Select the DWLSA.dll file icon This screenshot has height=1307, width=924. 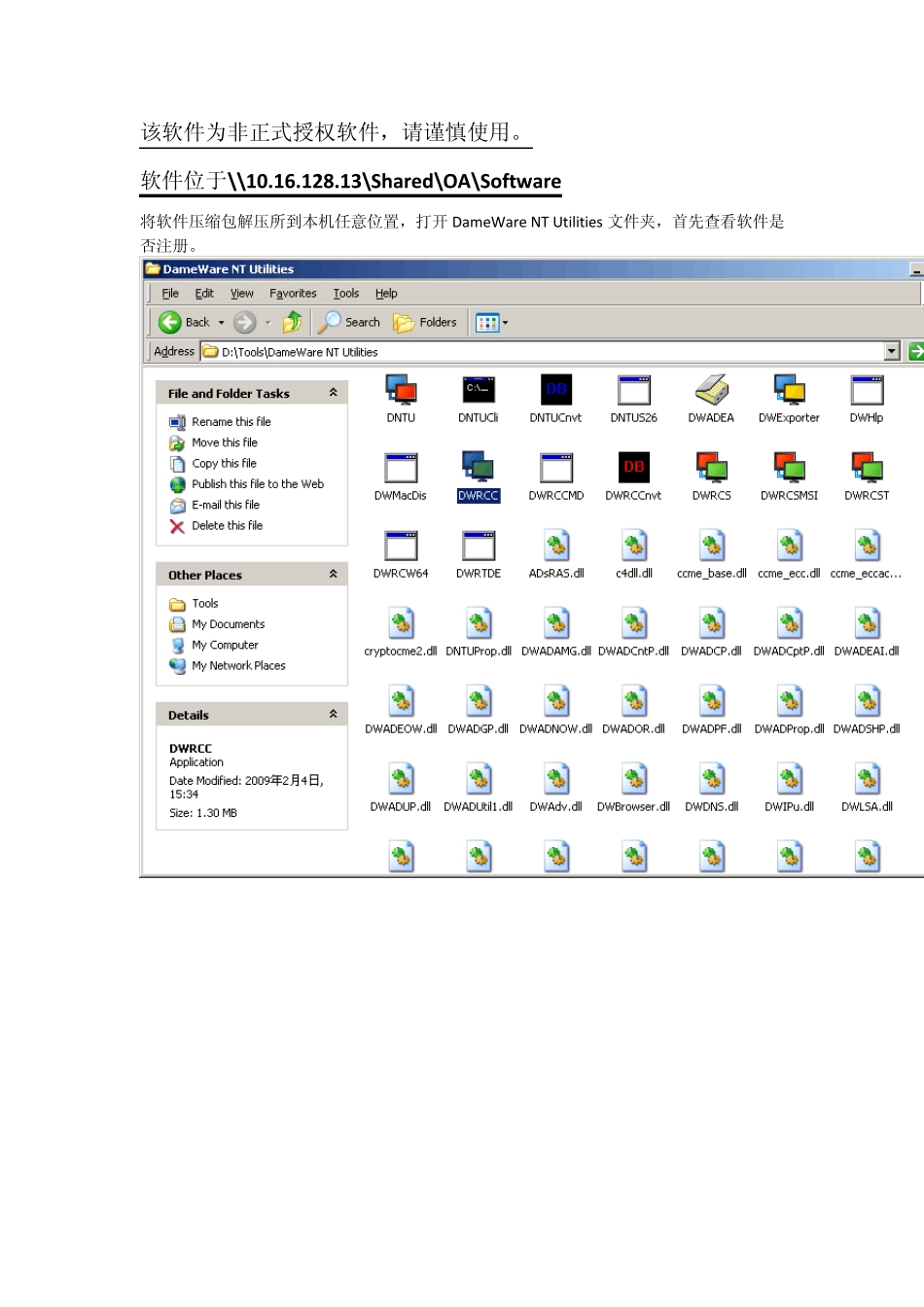[867, 779]
